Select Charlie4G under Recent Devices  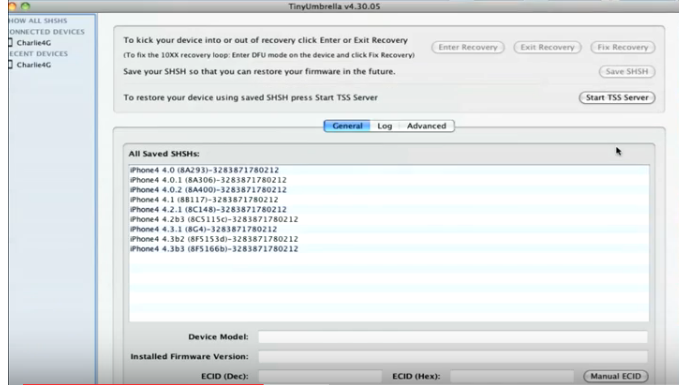point(33,65)
